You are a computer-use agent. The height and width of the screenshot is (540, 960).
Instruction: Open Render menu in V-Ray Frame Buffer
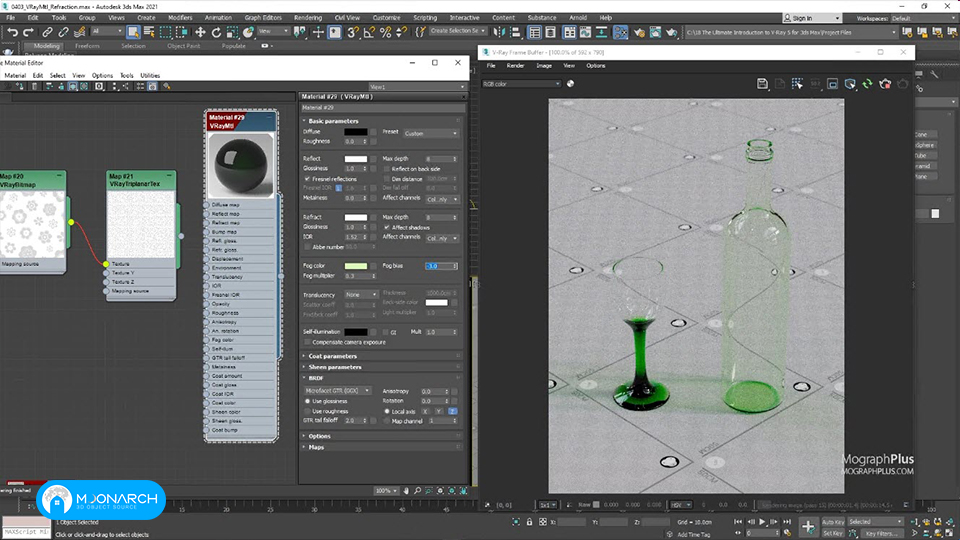516,66
